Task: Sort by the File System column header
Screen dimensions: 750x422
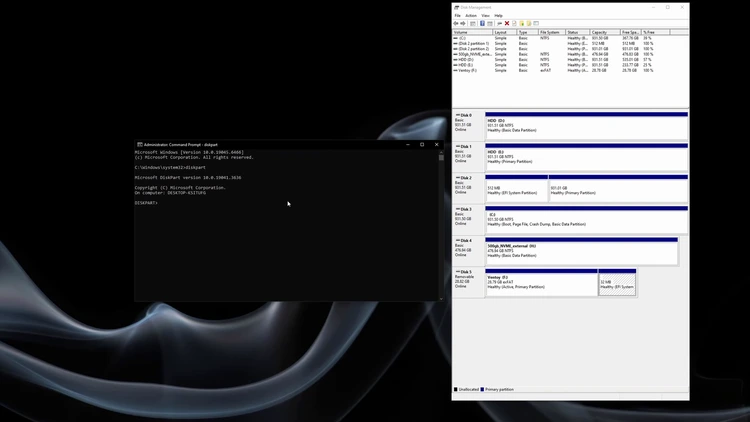Action: [552, 32]
